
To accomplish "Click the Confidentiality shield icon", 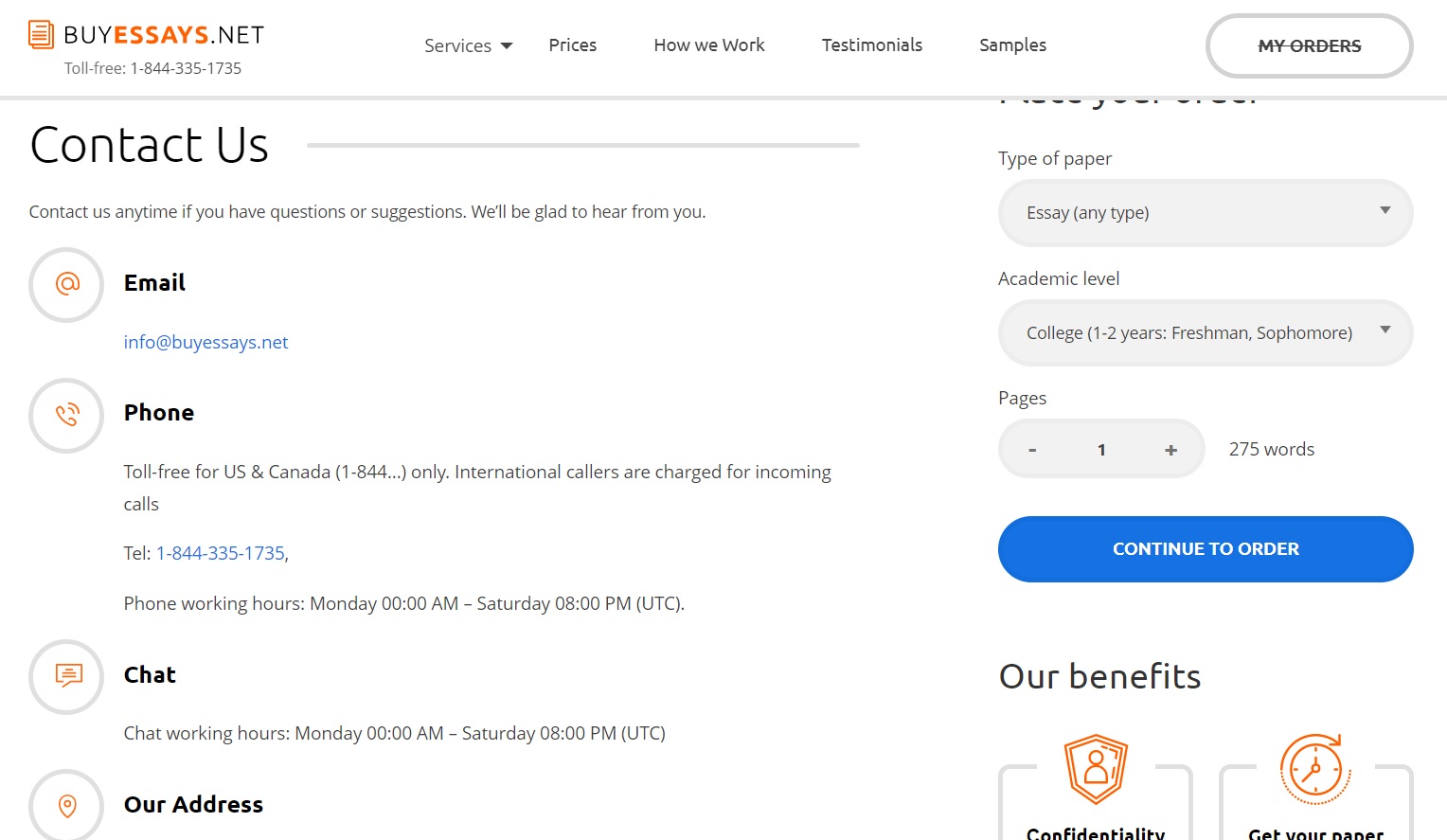I will click(1096, 769).
